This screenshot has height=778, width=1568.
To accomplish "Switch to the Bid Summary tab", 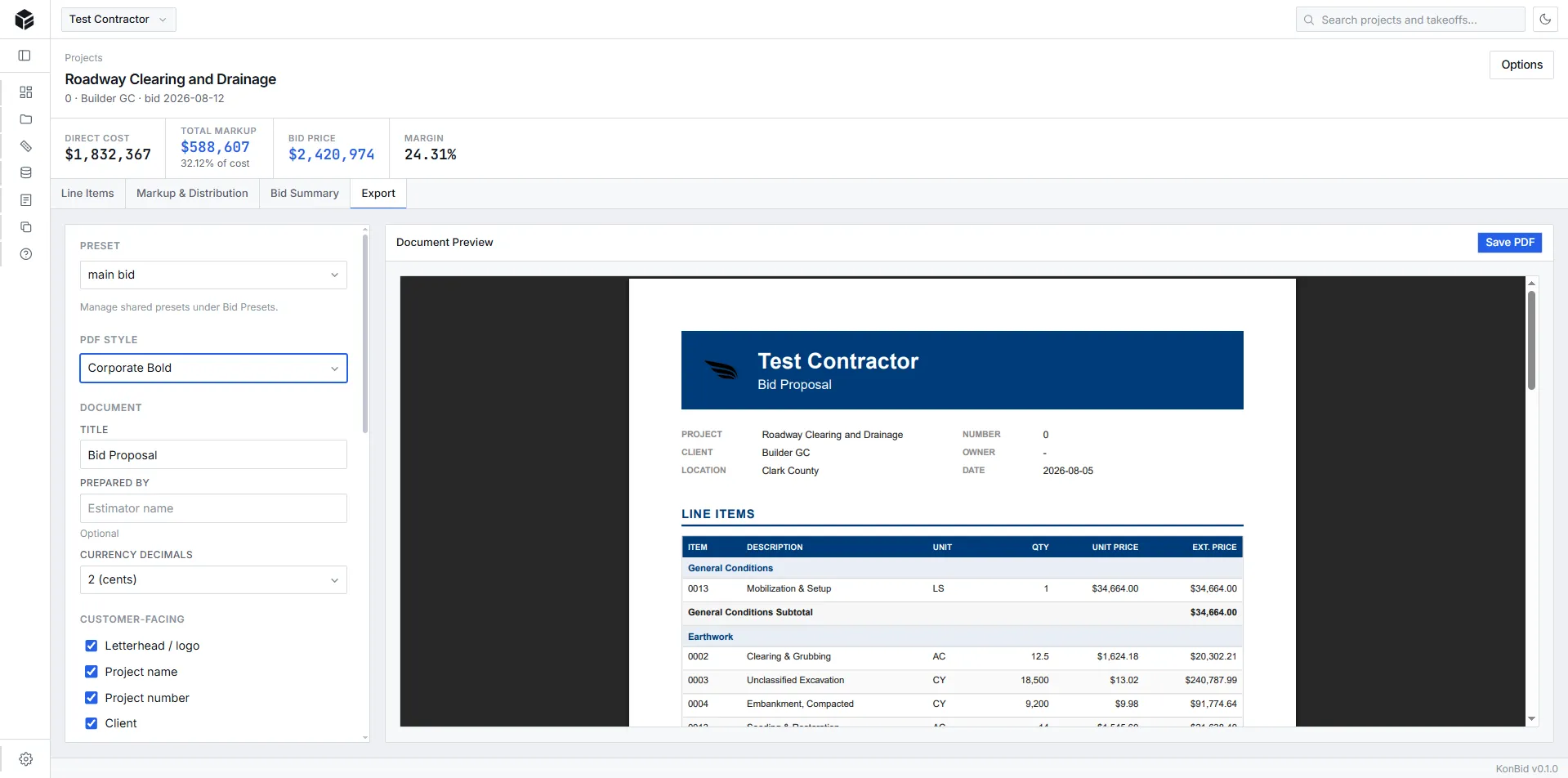I will click(305, 194).
